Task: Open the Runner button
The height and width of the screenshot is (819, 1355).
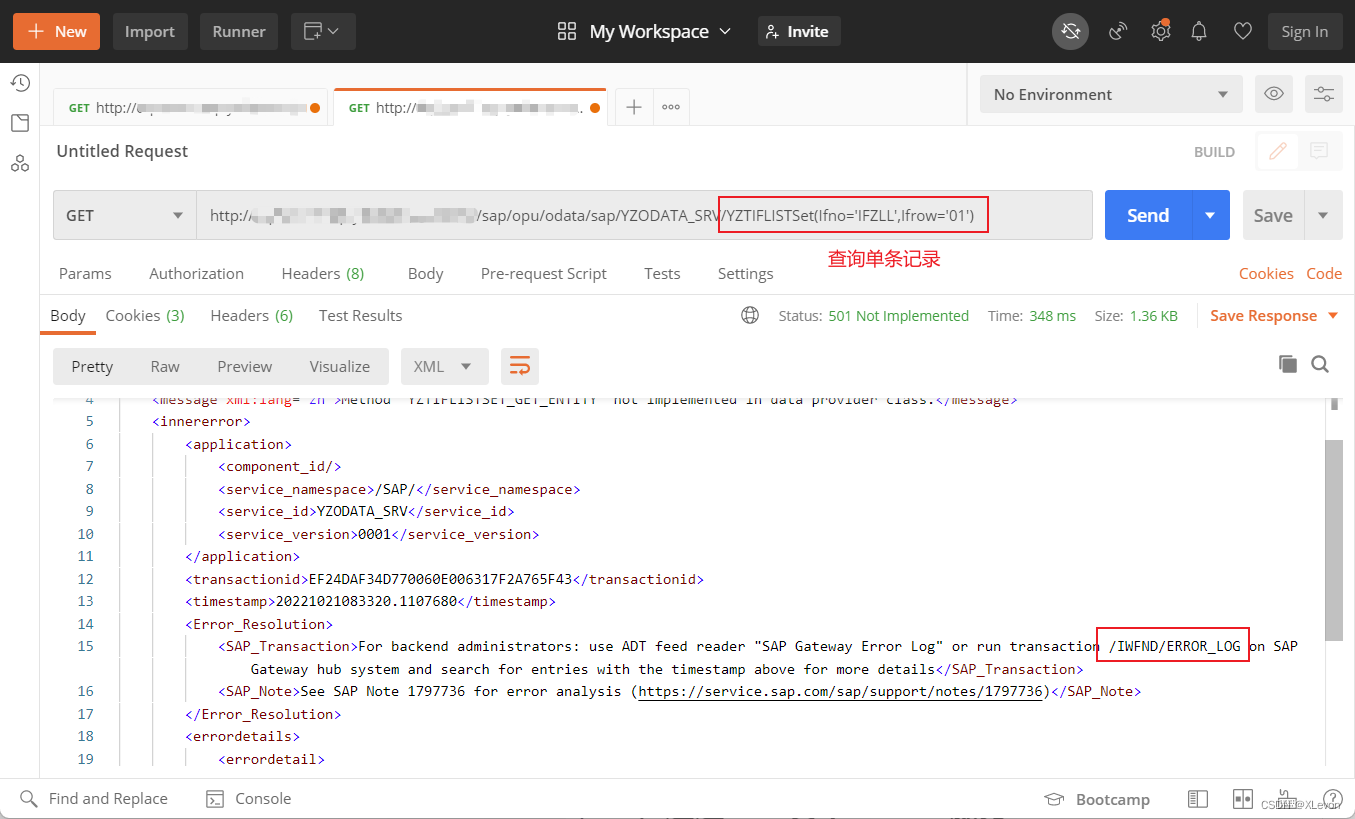Action: [x=239, y=32]
